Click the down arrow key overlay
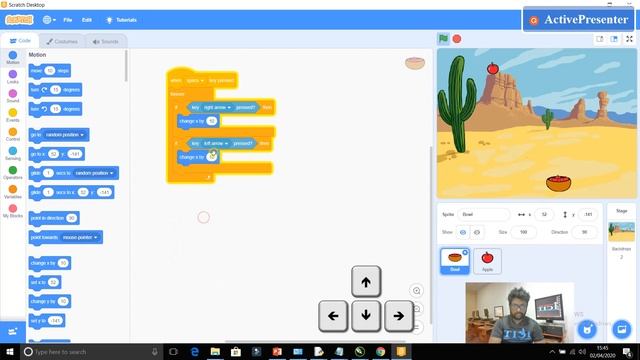Screen dimensions: 640x360 click(x=366, y=316)
